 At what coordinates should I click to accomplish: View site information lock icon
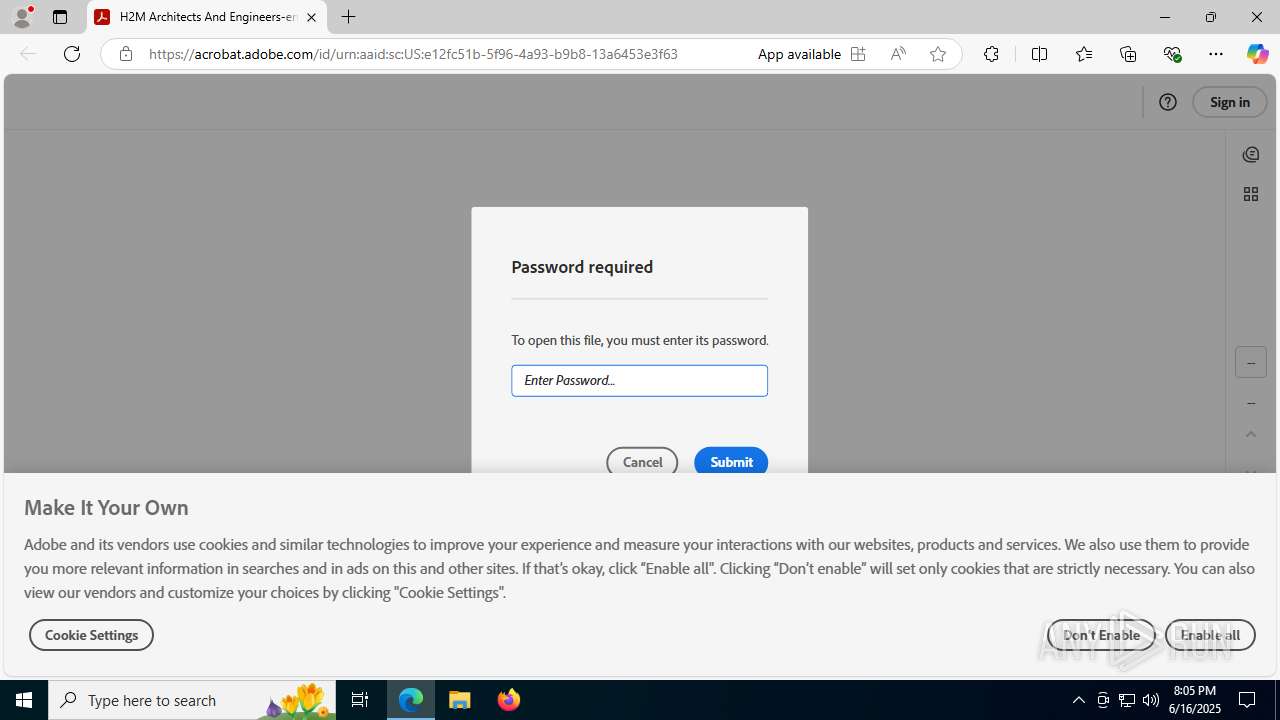(125, 54)
